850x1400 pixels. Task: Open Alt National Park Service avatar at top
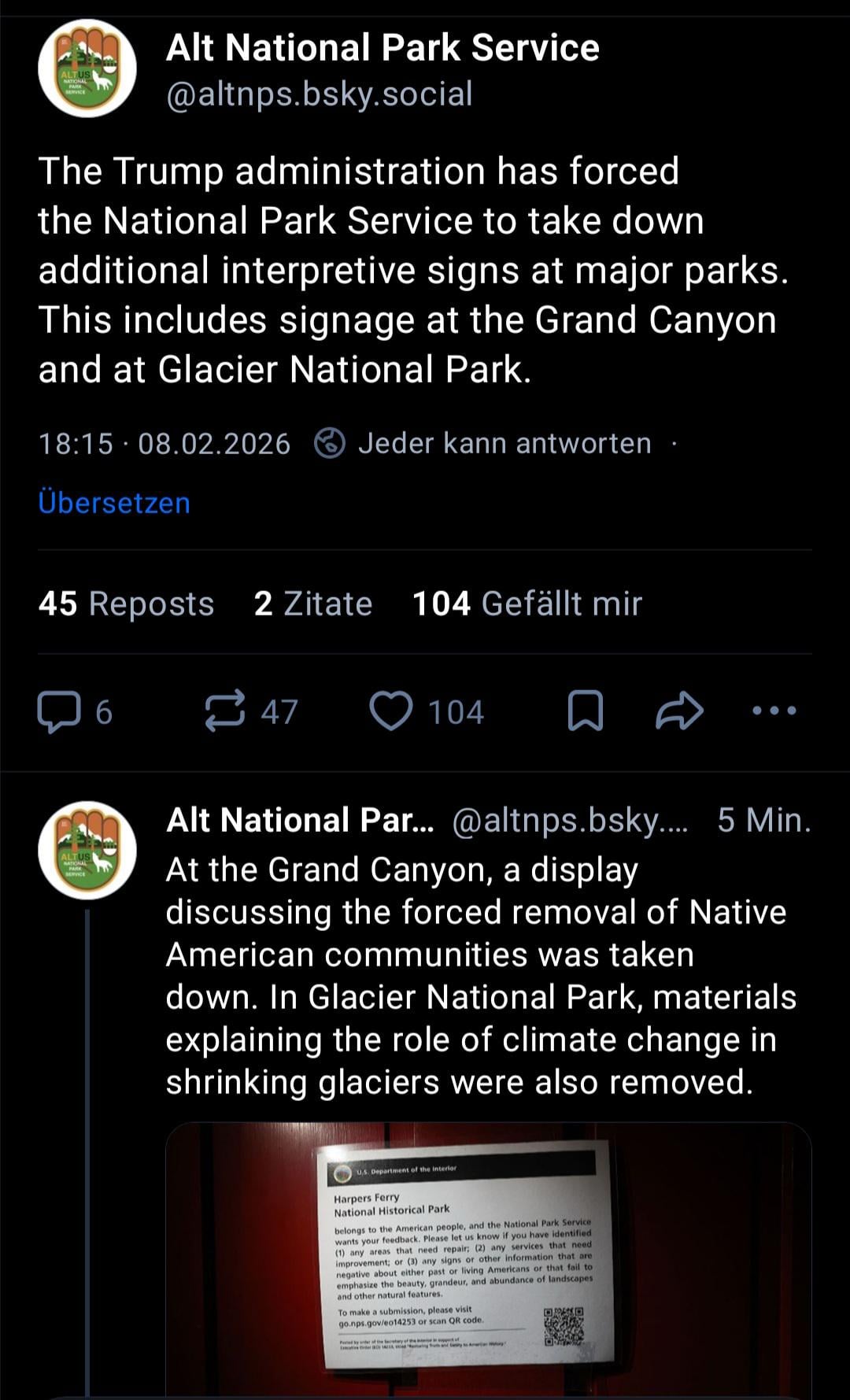click(87, 69)
